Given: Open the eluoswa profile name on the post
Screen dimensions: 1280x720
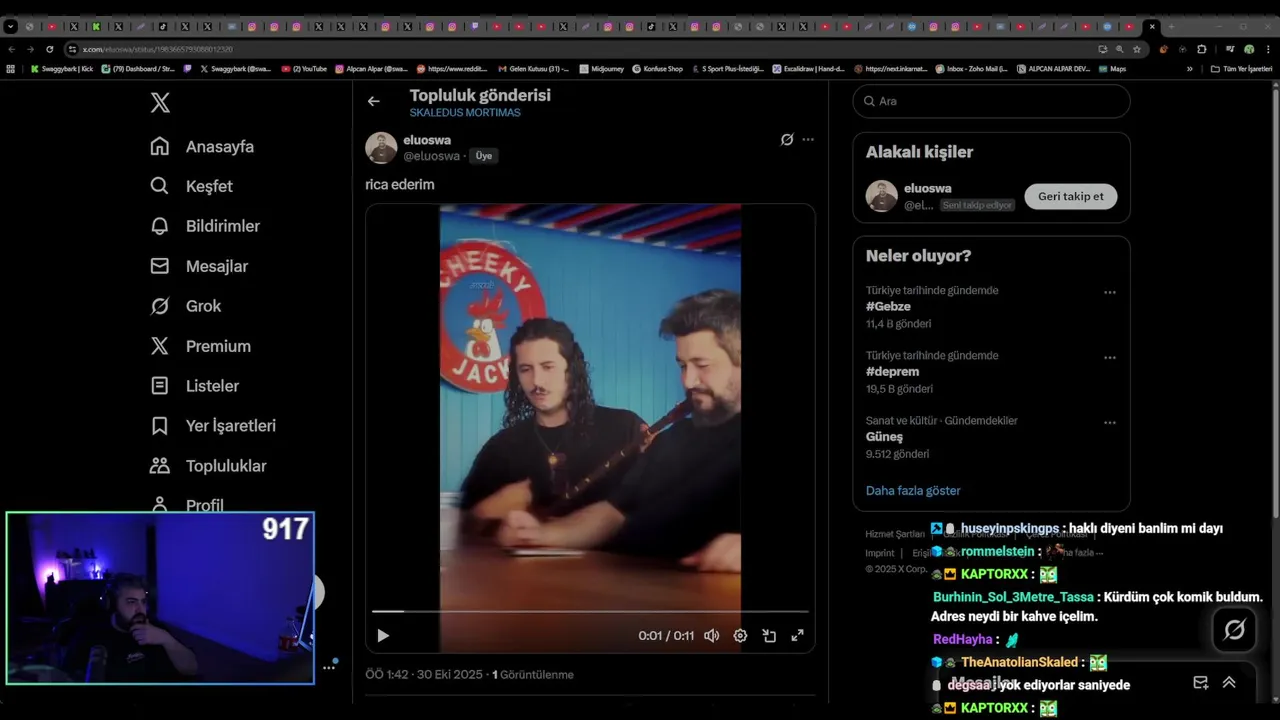Looking at the screenshot, I should point(427,140).
